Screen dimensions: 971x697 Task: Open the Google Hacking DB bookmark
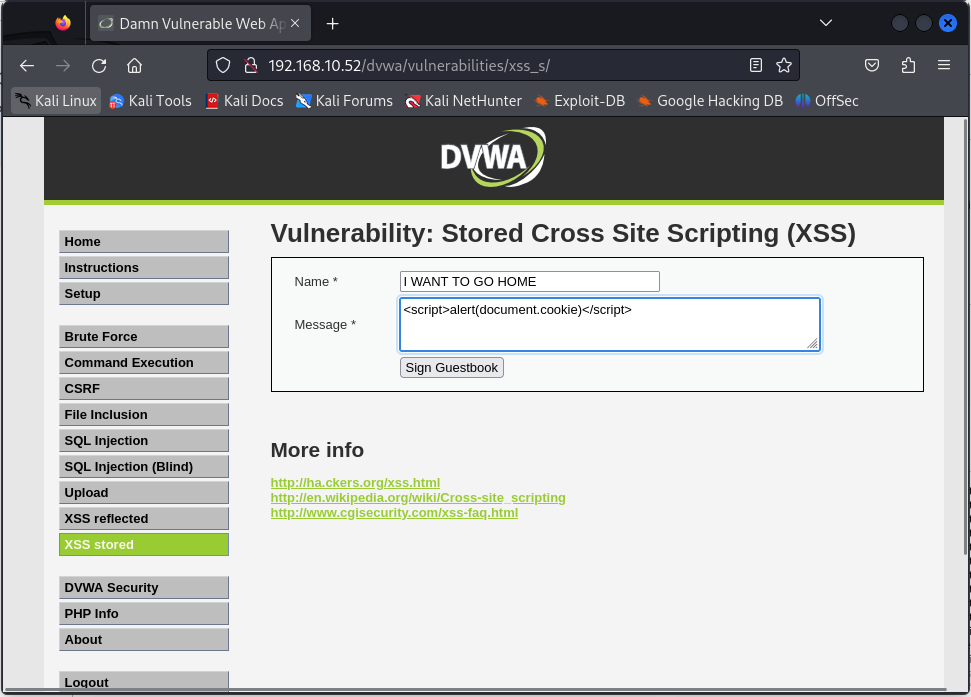710,100
